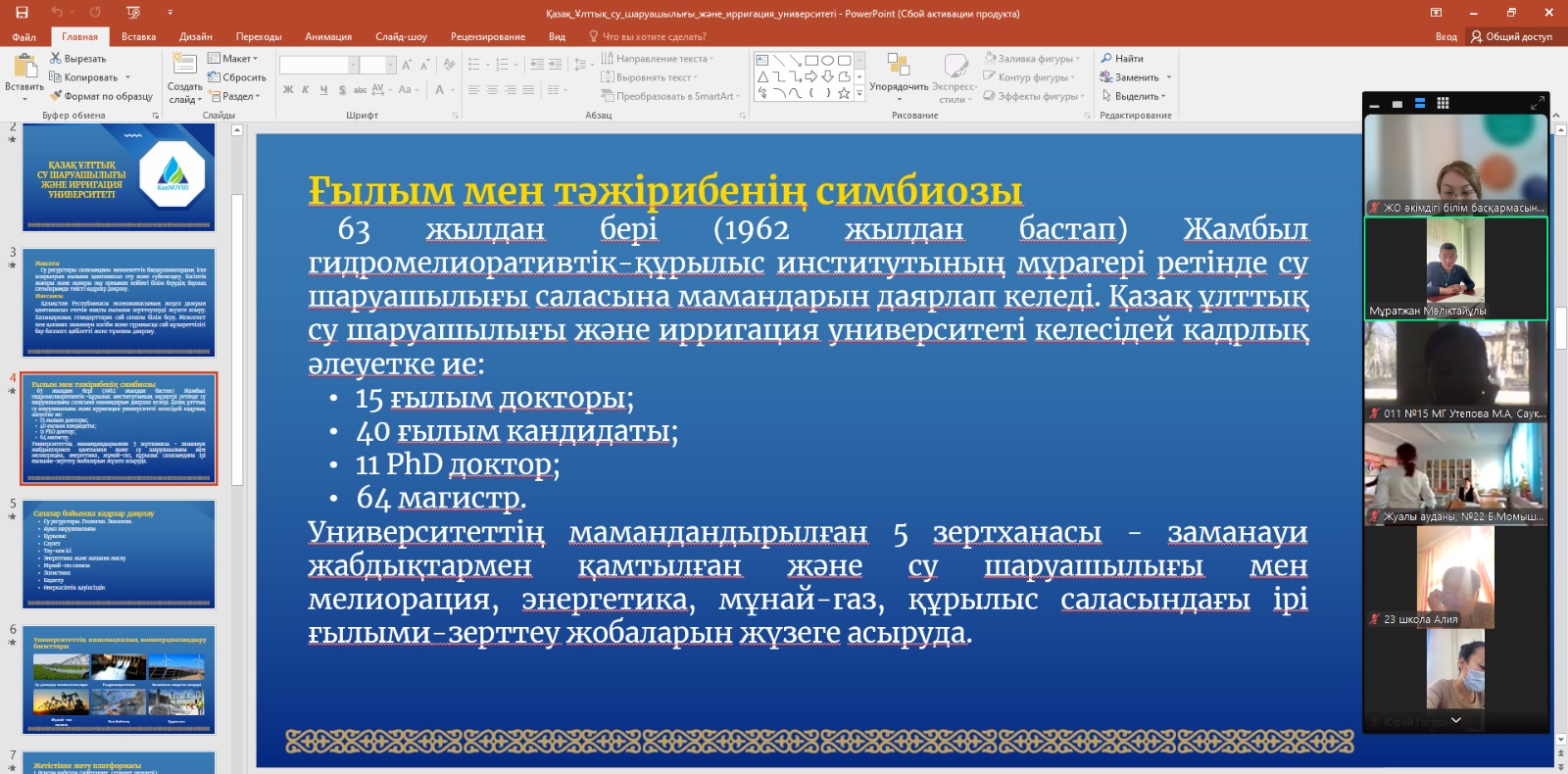Open Направление текста dropdown
This screenshot has width=1568, height=774.
(x=658, y=59)
